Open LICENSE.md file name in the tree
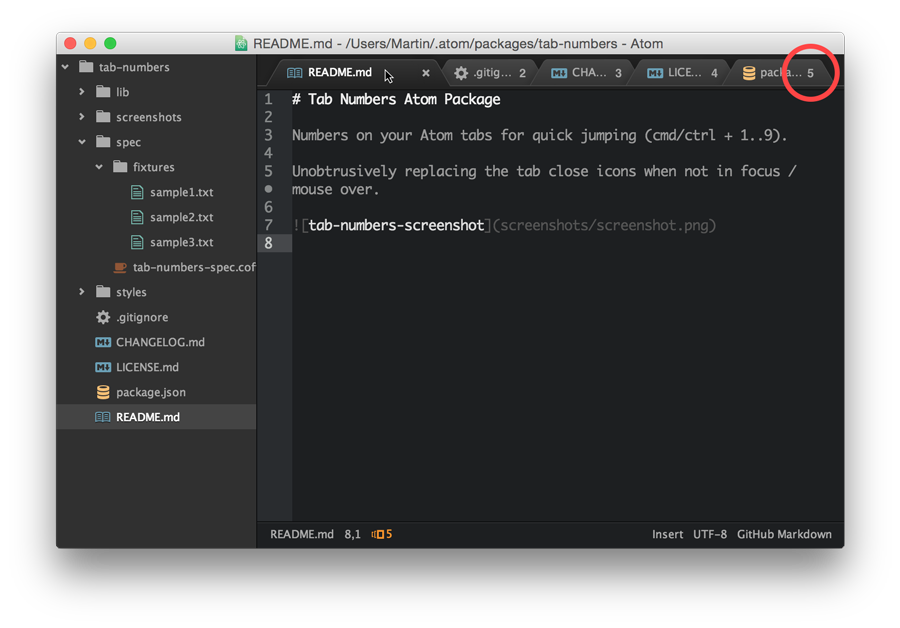 point(147,367)
